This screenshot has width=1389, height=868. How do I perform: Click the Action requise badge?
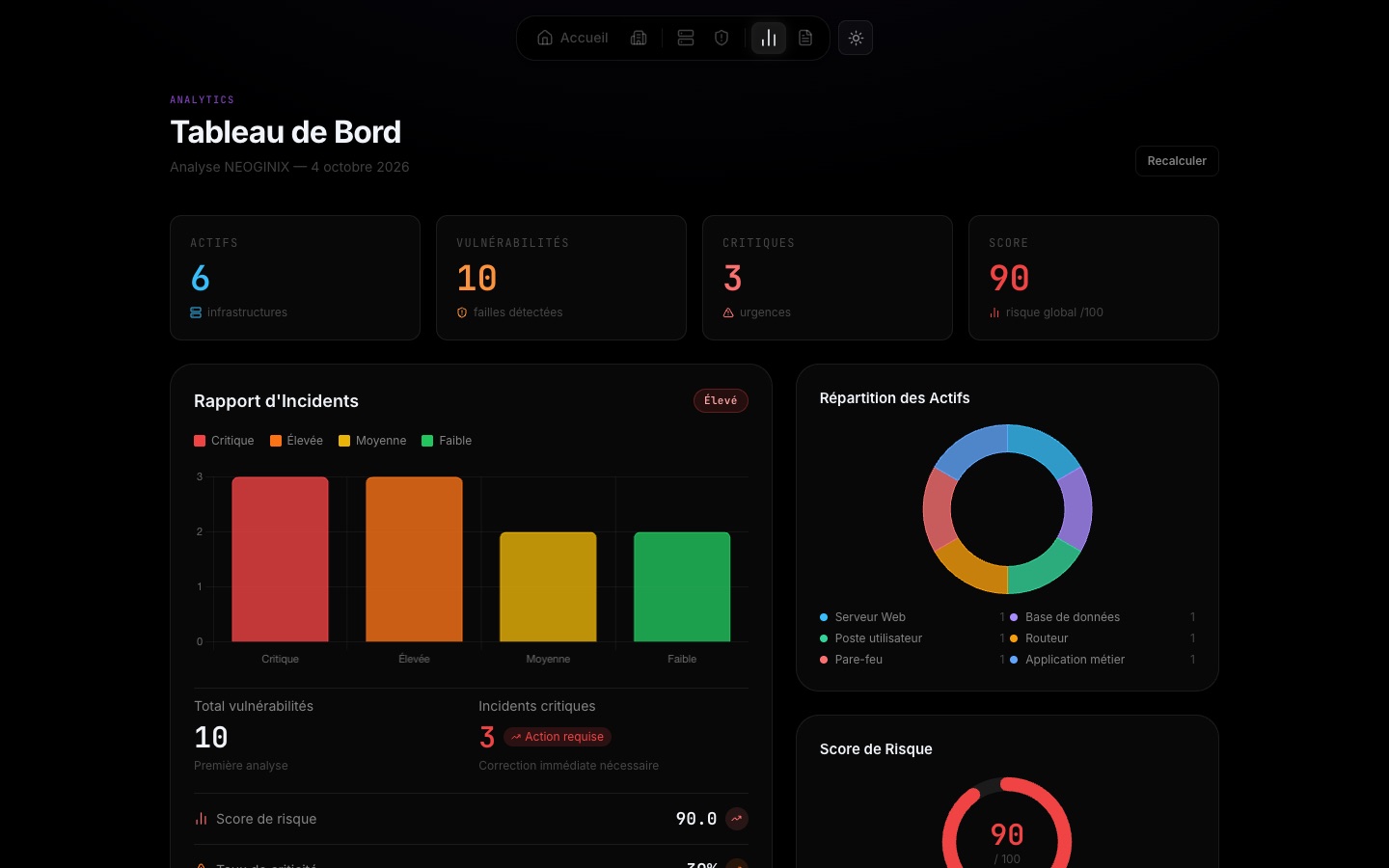tap(558, 737)
